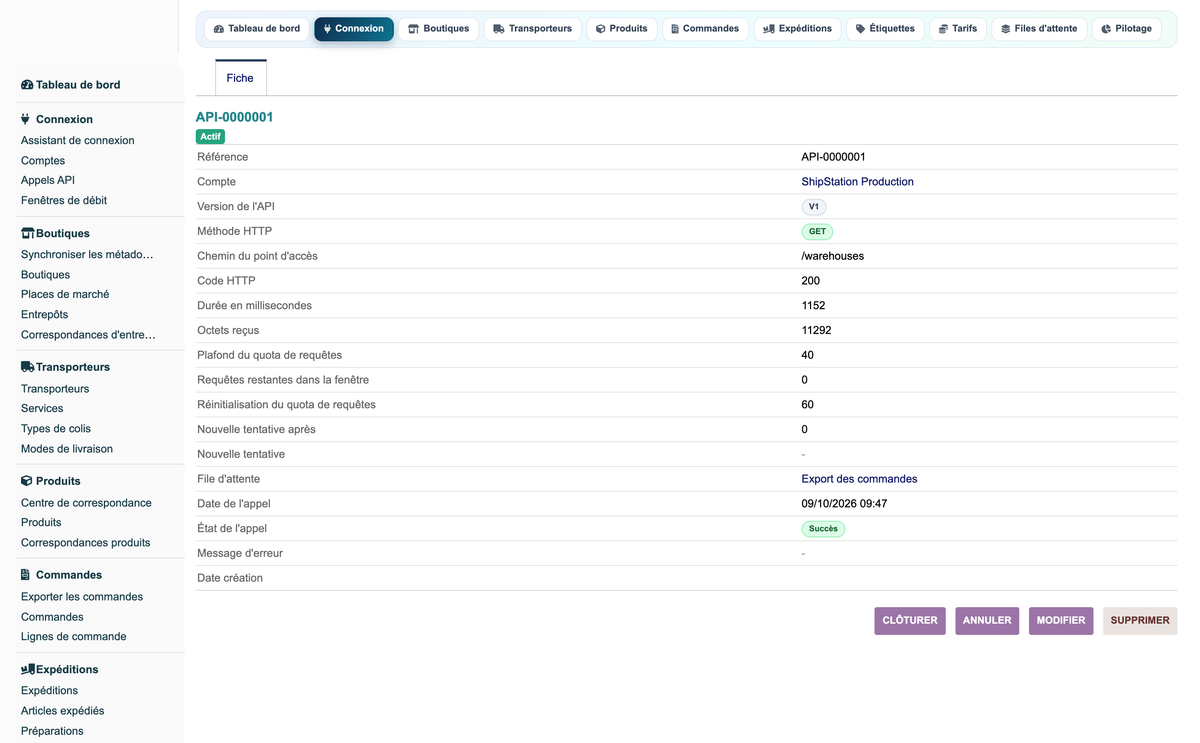Click the sidebar Tableau de bord gauge icon
The width and height of the screenshot is (1200, 743).
point(27,85)
